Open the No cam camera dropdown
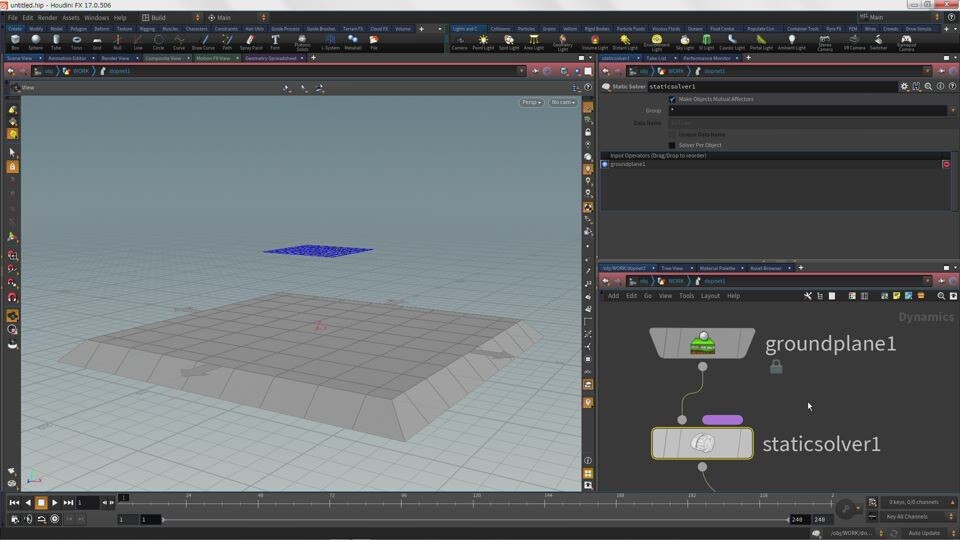The height and width of the screenshot is (540, 960). [x=563, y=102]
